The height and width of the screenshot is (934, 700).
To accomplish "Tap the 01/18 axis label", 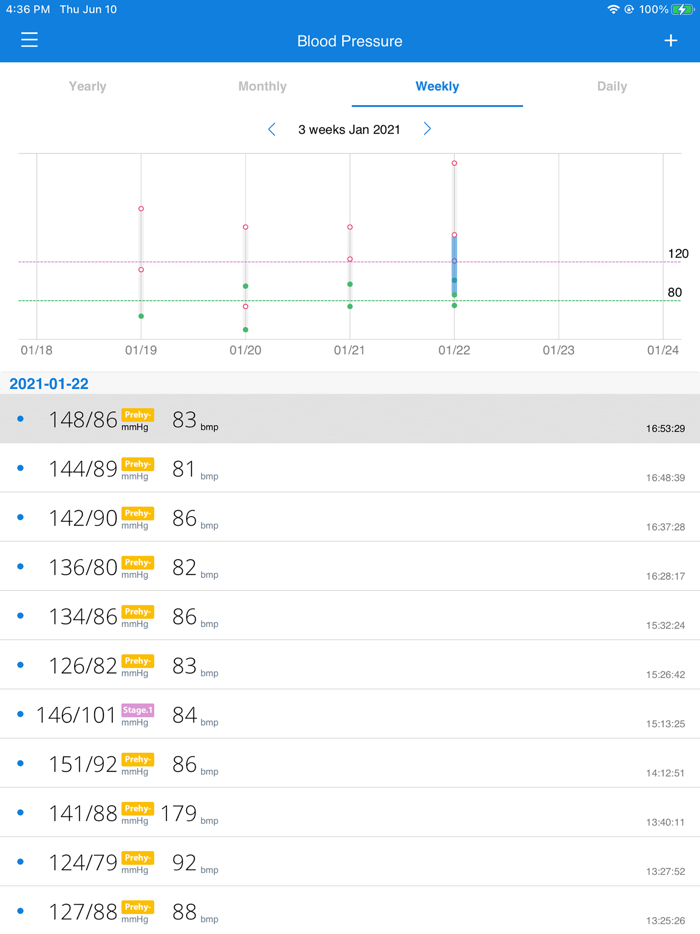I will [36, 350].
